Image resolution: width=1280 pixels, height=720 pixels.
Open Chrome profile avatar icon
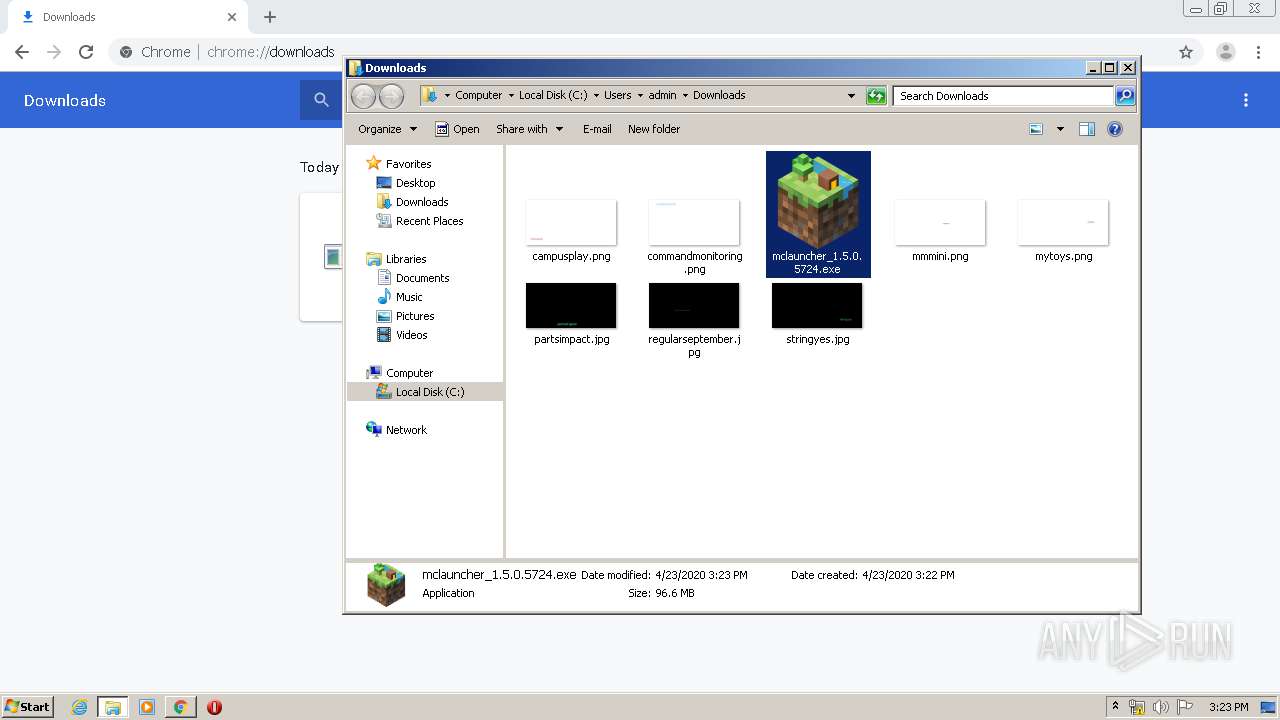point(1226,52)
